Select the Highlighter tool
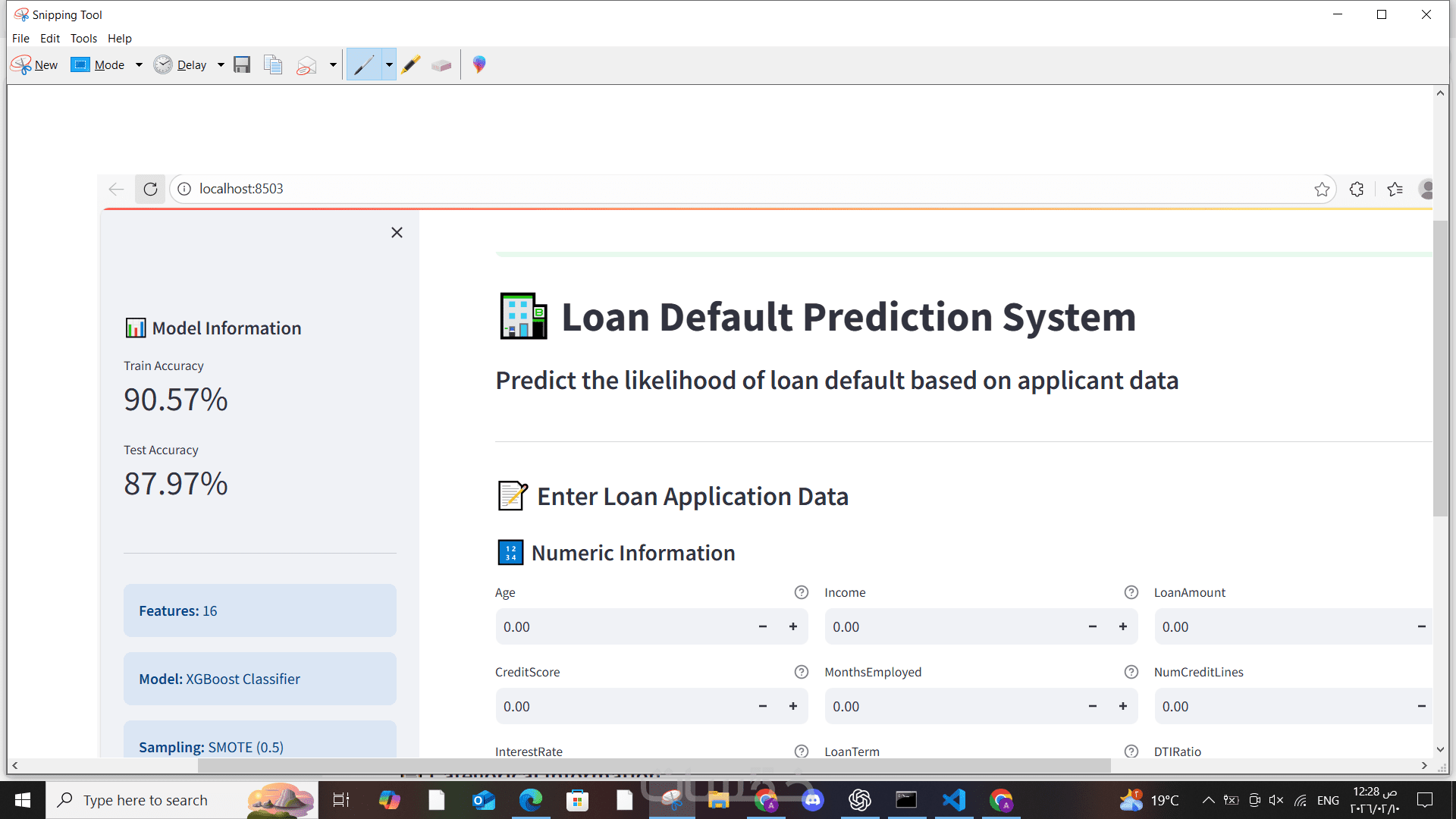Viewport: 1456px width, 819px height. click(x=411, y=64)
